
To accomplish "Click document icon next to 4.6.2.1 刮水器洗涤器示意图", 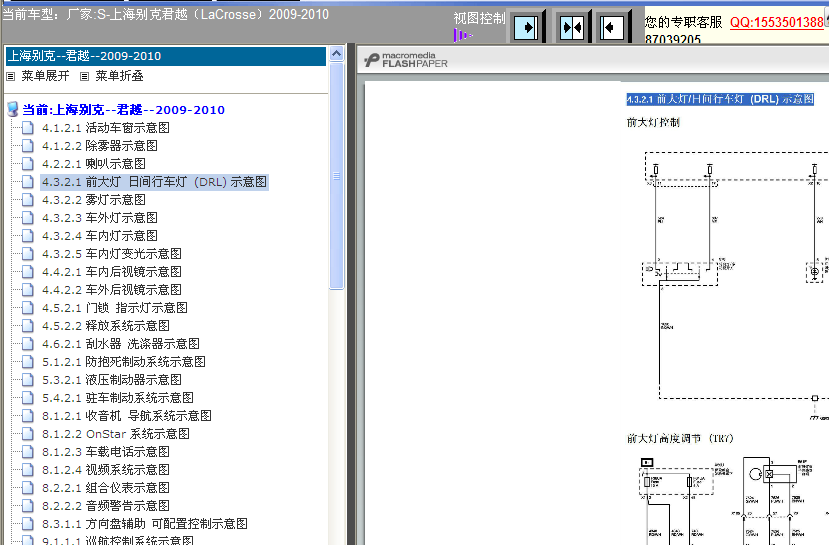I will [28, 344].
